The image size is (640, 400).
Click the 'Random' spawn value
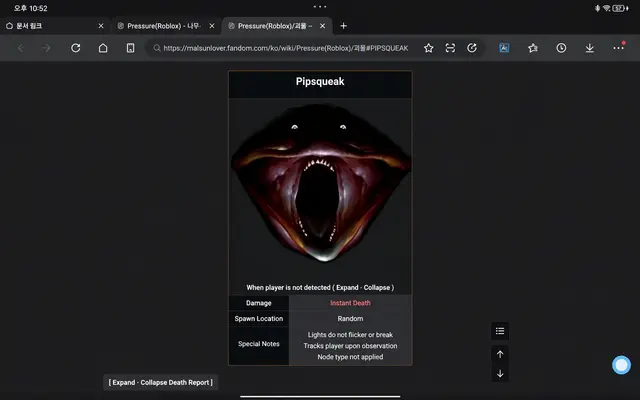point(350,318)
